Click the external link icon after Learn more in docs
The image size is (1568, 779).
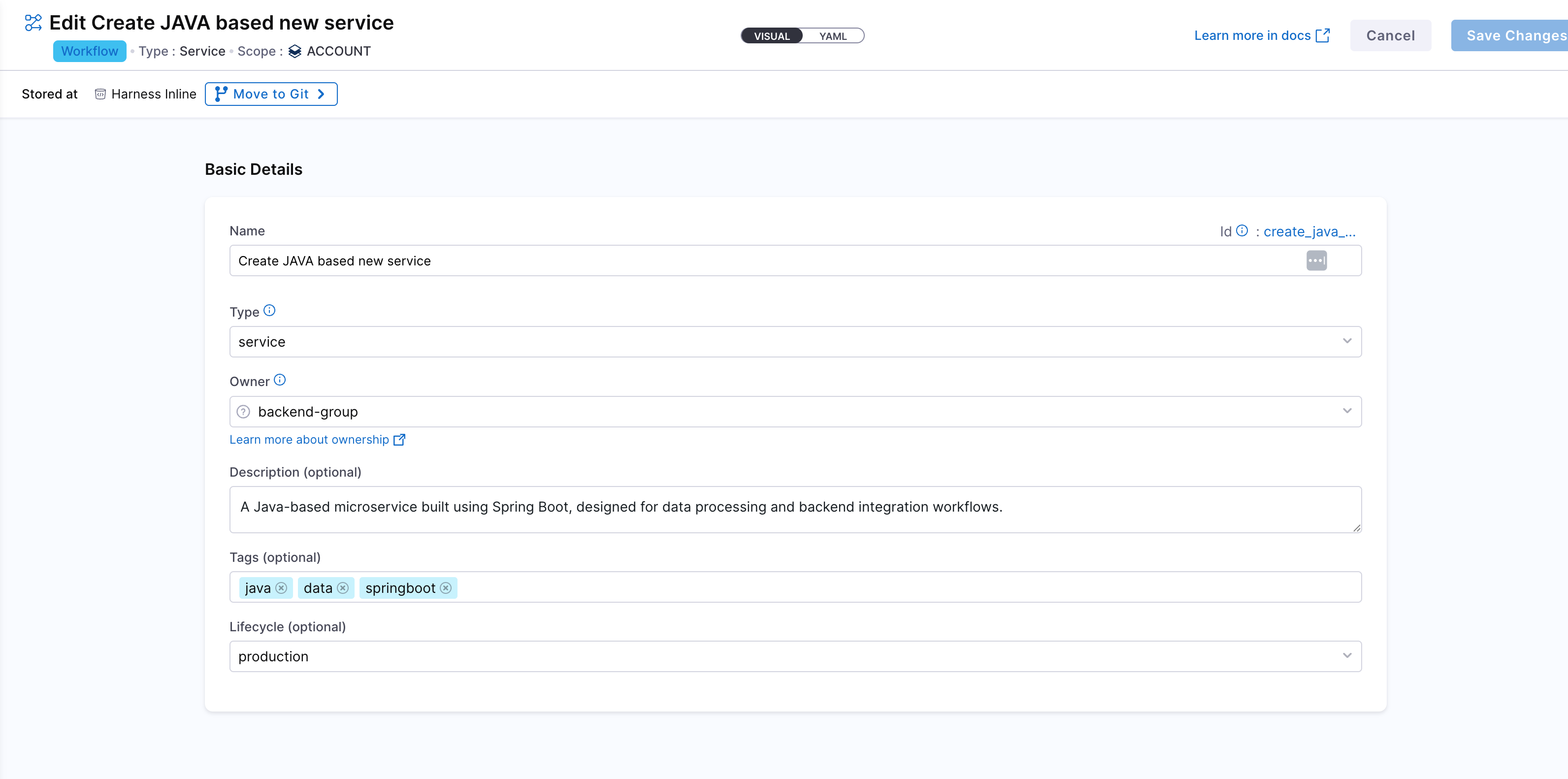[1323, 35]
